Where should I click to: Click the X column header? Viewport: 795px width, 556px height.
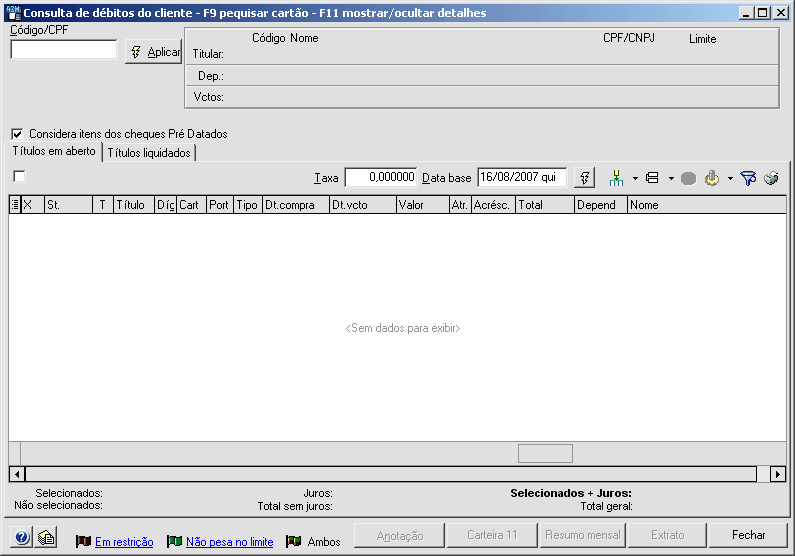click(x=32, y=205)
